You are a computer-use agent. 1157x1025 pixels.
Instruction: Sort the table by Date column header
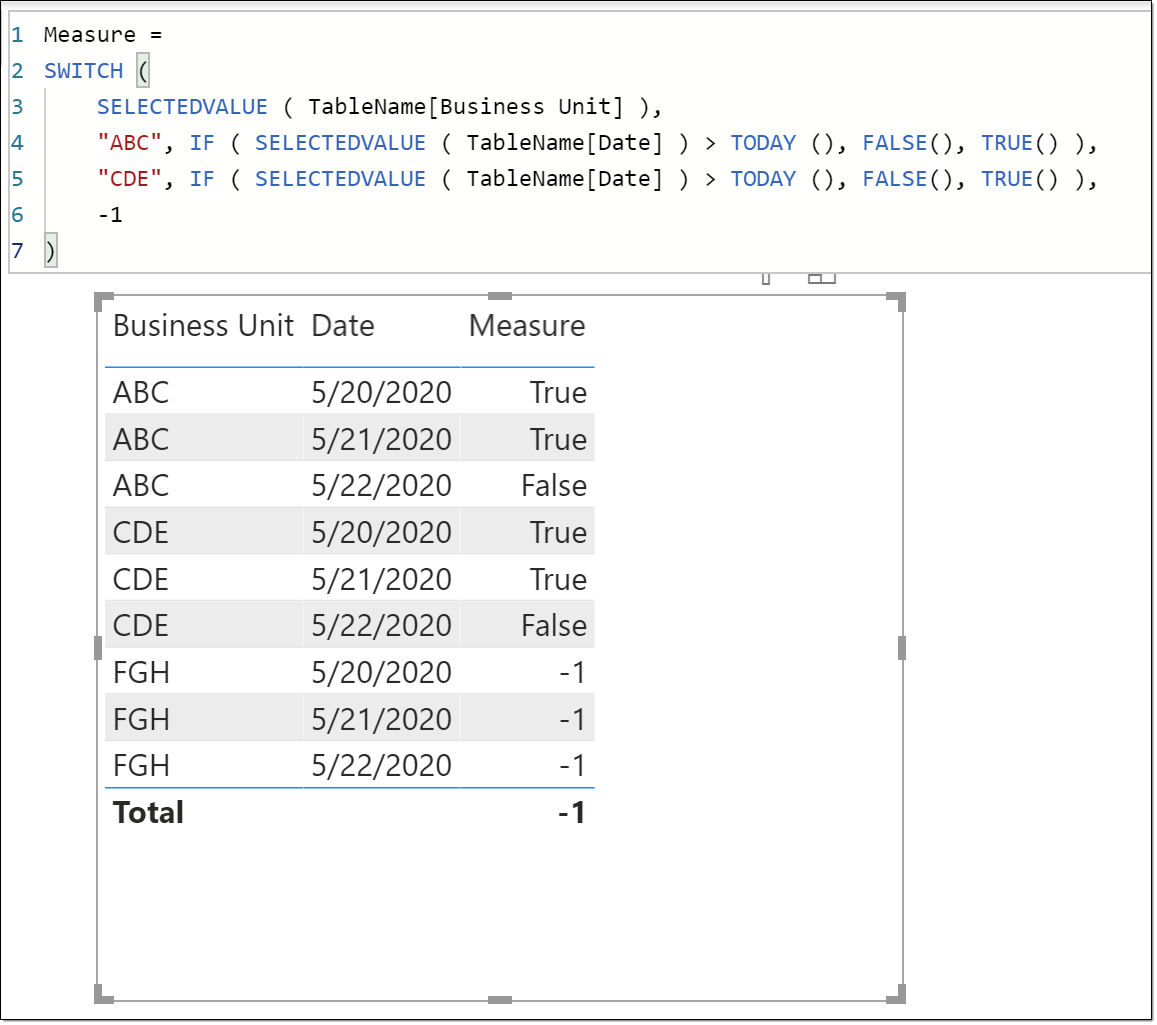342,326
